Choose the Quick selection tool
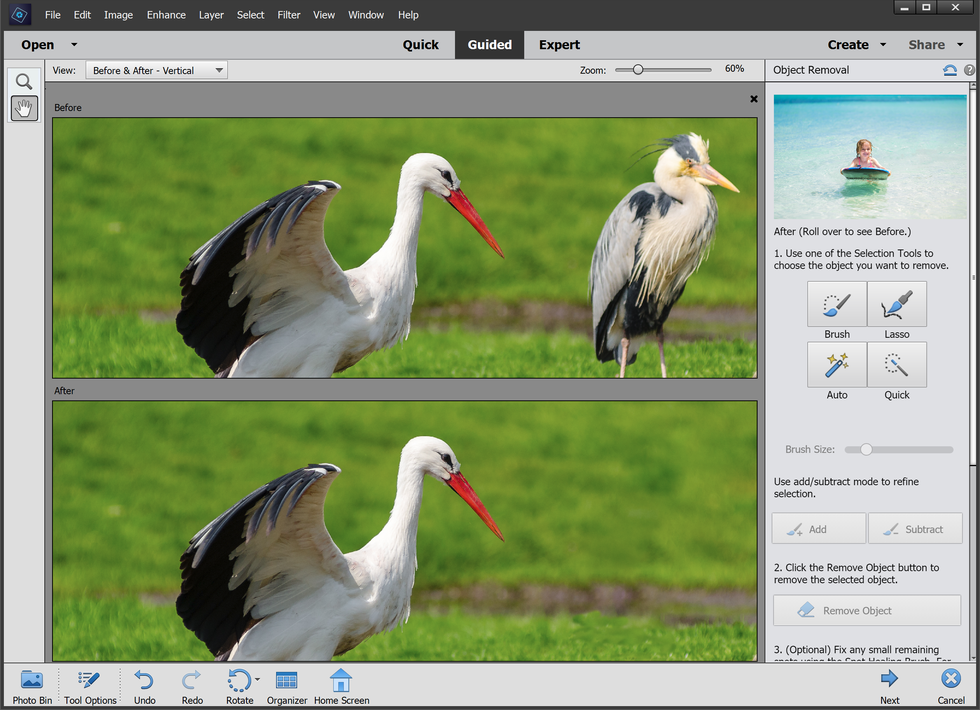This screenshot has height=710, width=980. point(897,365)
